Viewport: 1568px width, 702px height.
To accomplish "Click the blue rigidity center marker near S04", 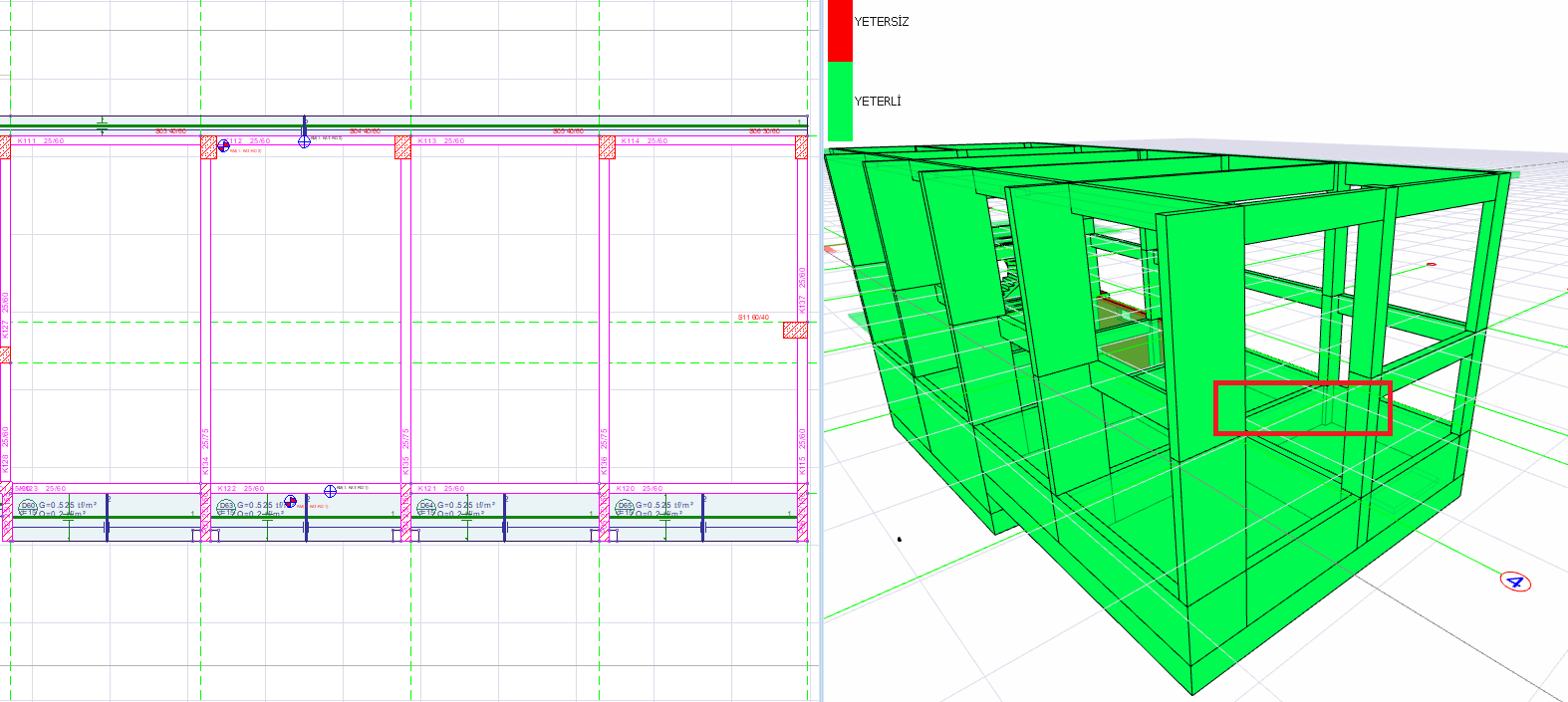I will (305, 141).
